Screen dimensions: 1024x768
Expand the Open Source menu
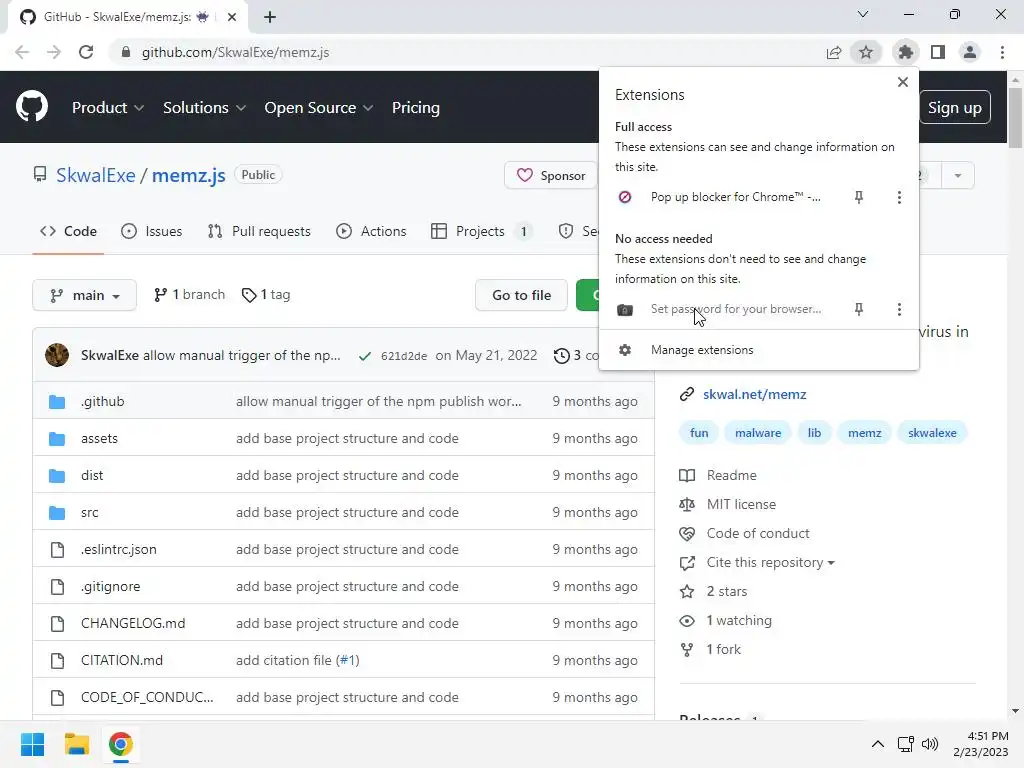319,107
